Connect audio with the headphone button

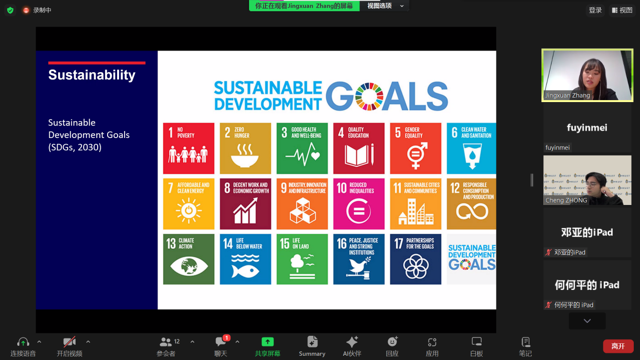point(23,342)
